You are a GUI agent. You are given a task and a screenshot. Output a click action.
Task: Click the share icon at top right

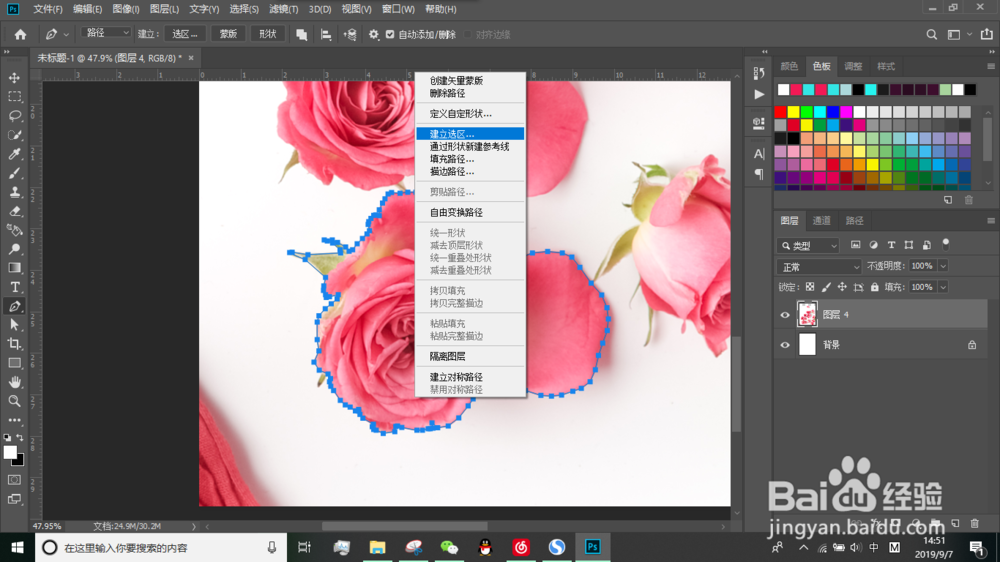(987, 34)
